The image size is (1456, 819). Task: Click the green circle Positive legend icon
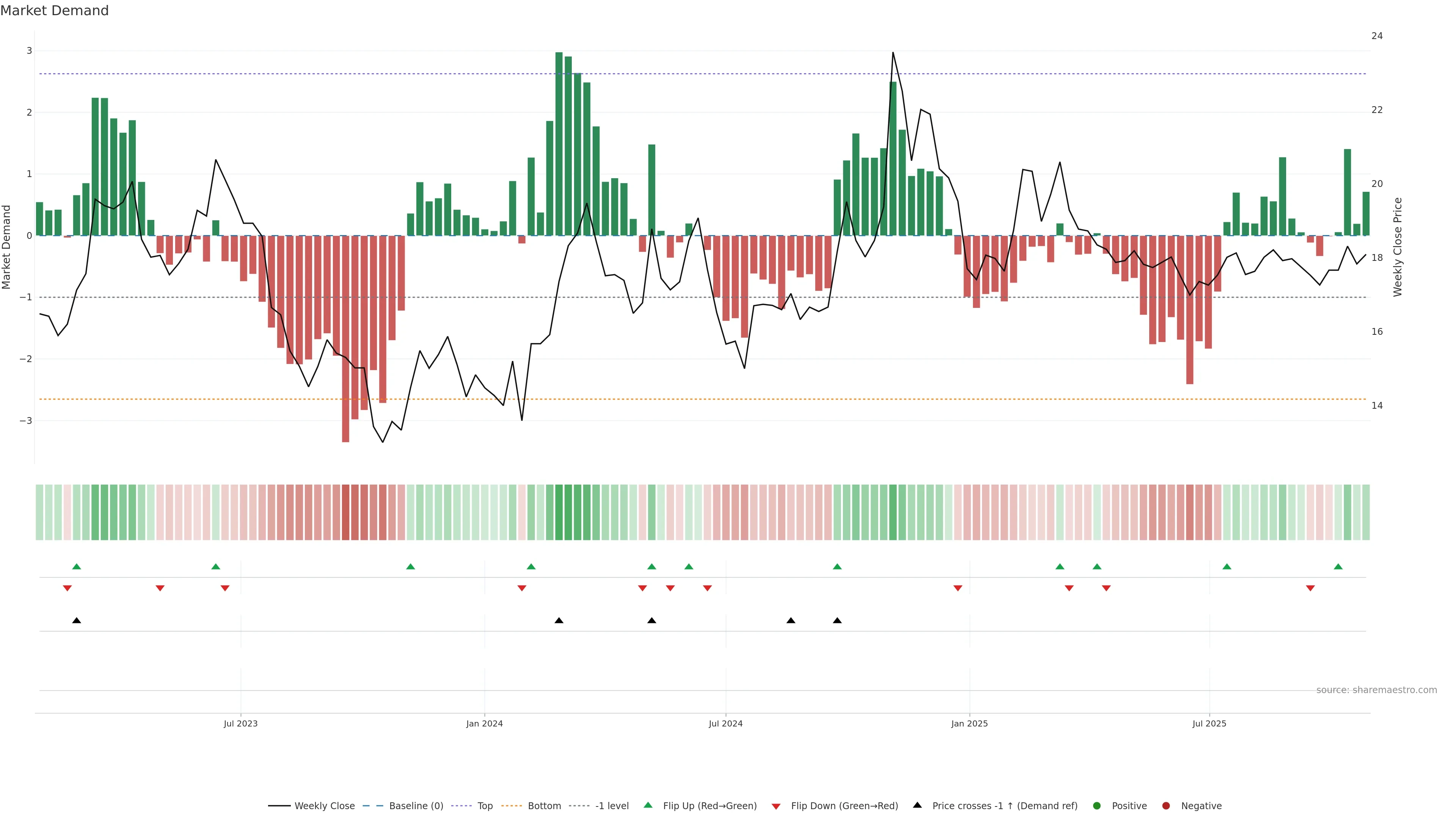1097,806
